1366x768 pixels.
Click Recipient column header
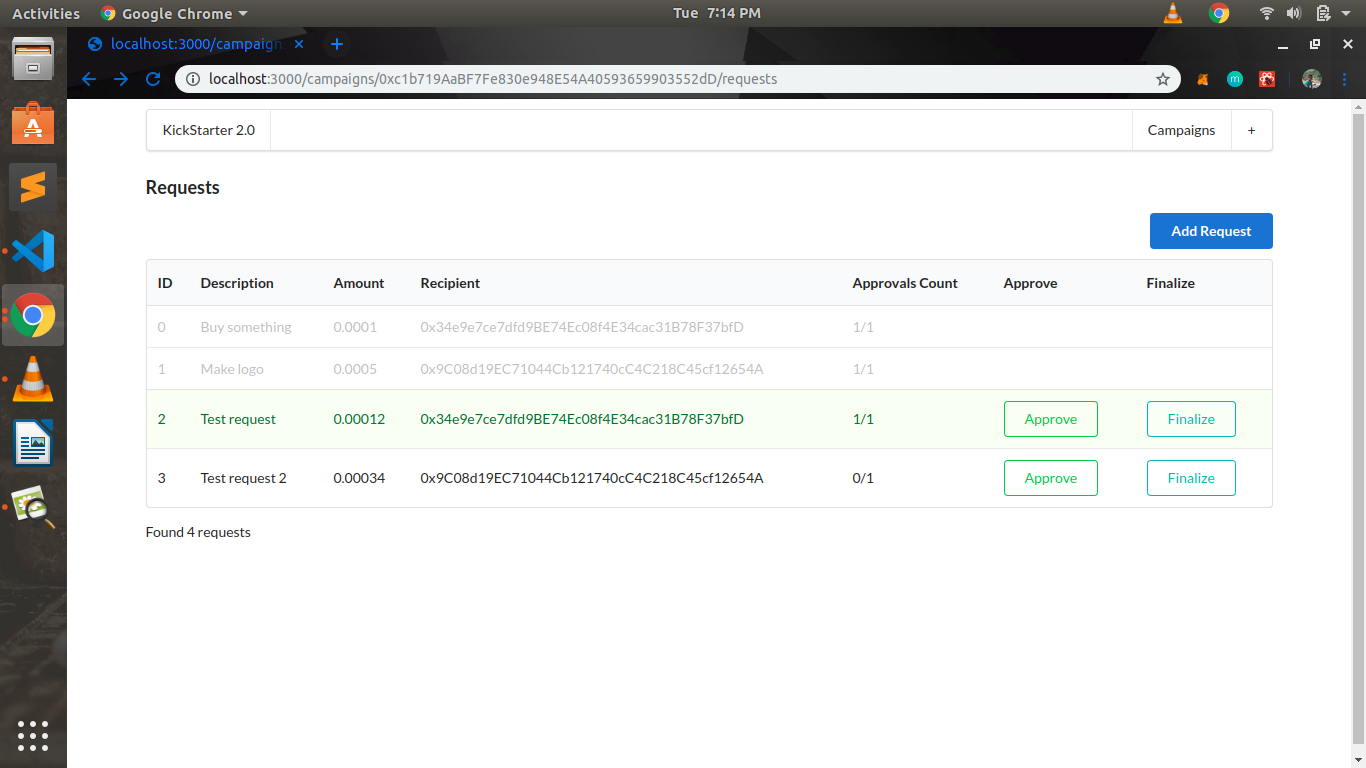[x=450, y=283]
